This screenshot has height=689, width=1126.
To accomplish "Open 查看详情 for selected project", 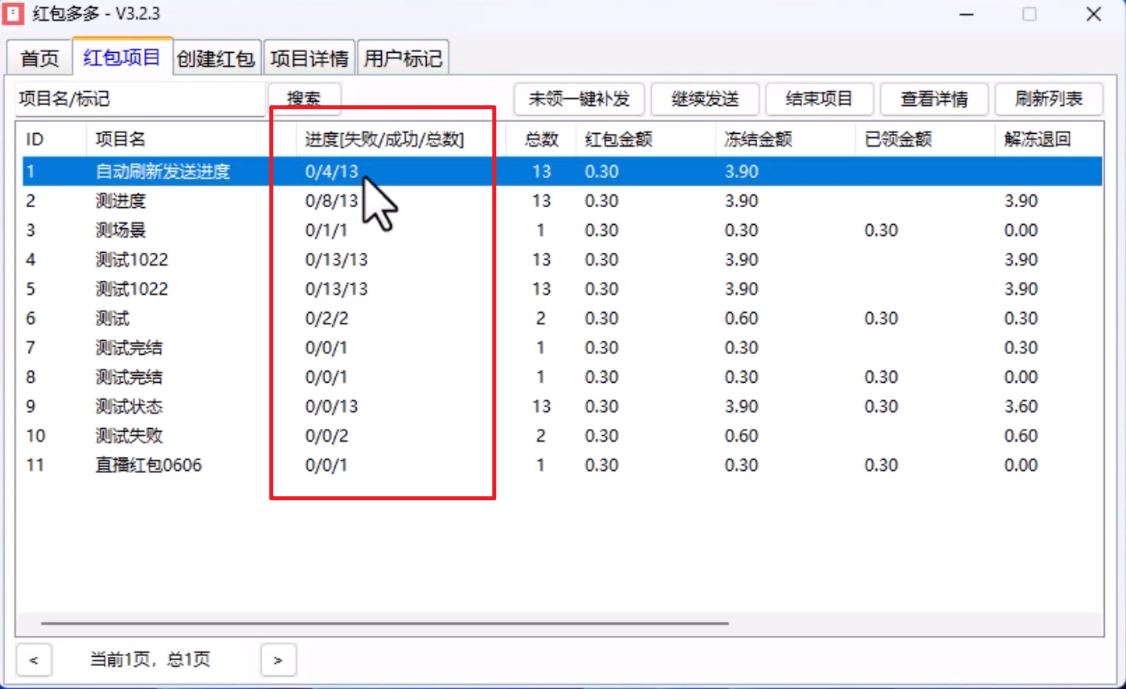I will click(934, 99).
